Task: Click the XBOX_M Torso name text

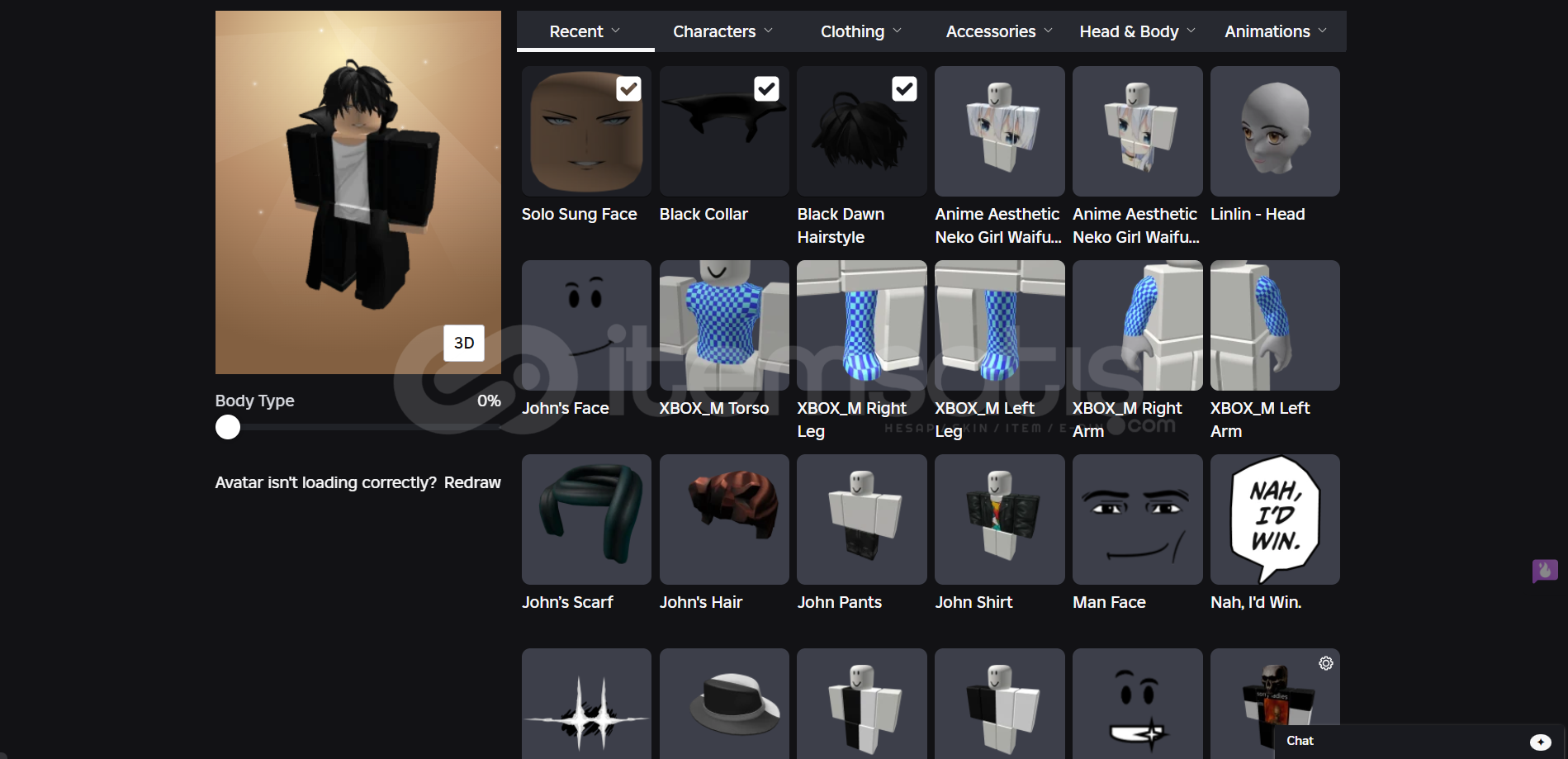Action: pos(714,408)
